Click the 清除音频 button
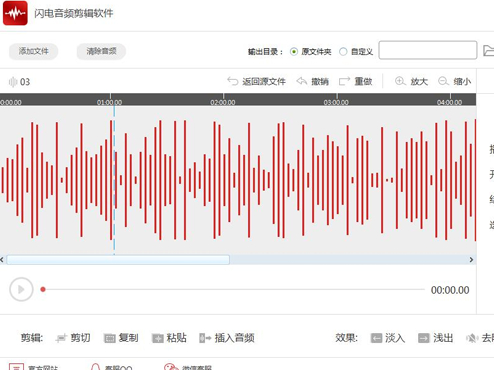494x370 pixels. (101, 51)
